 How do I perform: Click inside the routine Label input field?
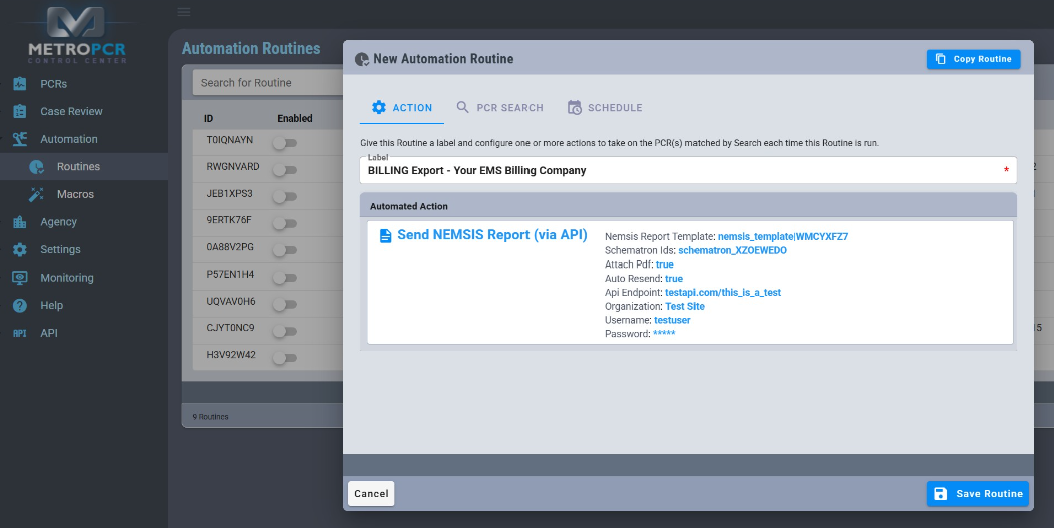(688, 170)
